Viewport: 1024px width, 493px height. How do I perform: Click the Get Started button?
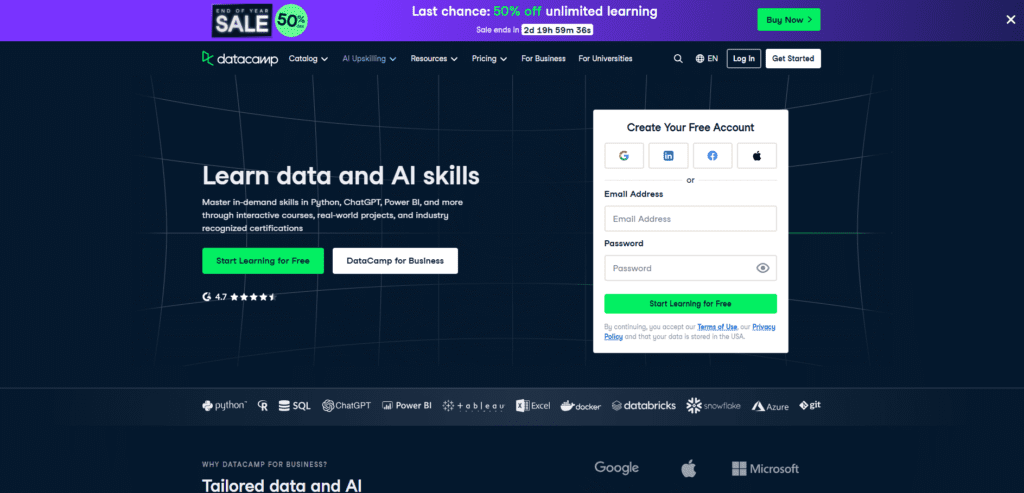click(x=793, y=59)
